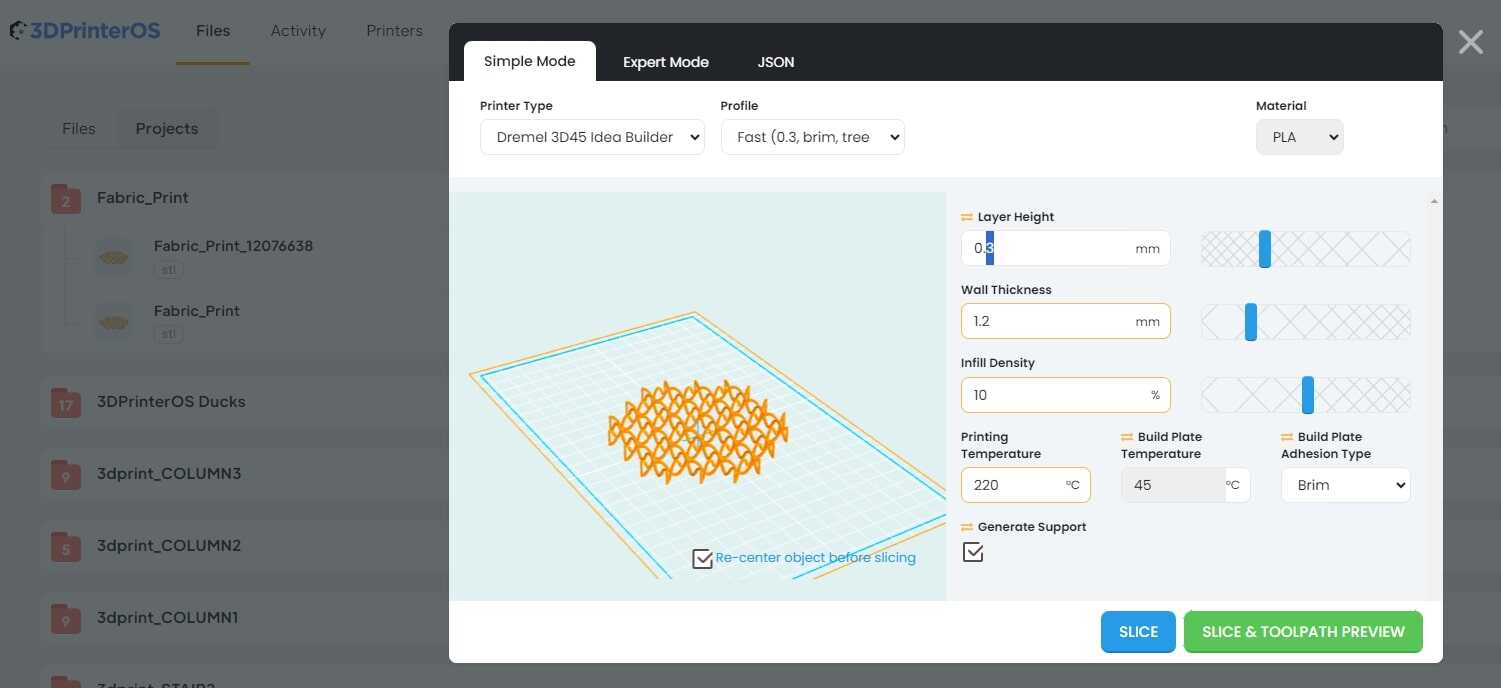This screenshot has height=688, width=1501.
Task: Close the slicing dialog with the X
Action: click(1470, 42)
